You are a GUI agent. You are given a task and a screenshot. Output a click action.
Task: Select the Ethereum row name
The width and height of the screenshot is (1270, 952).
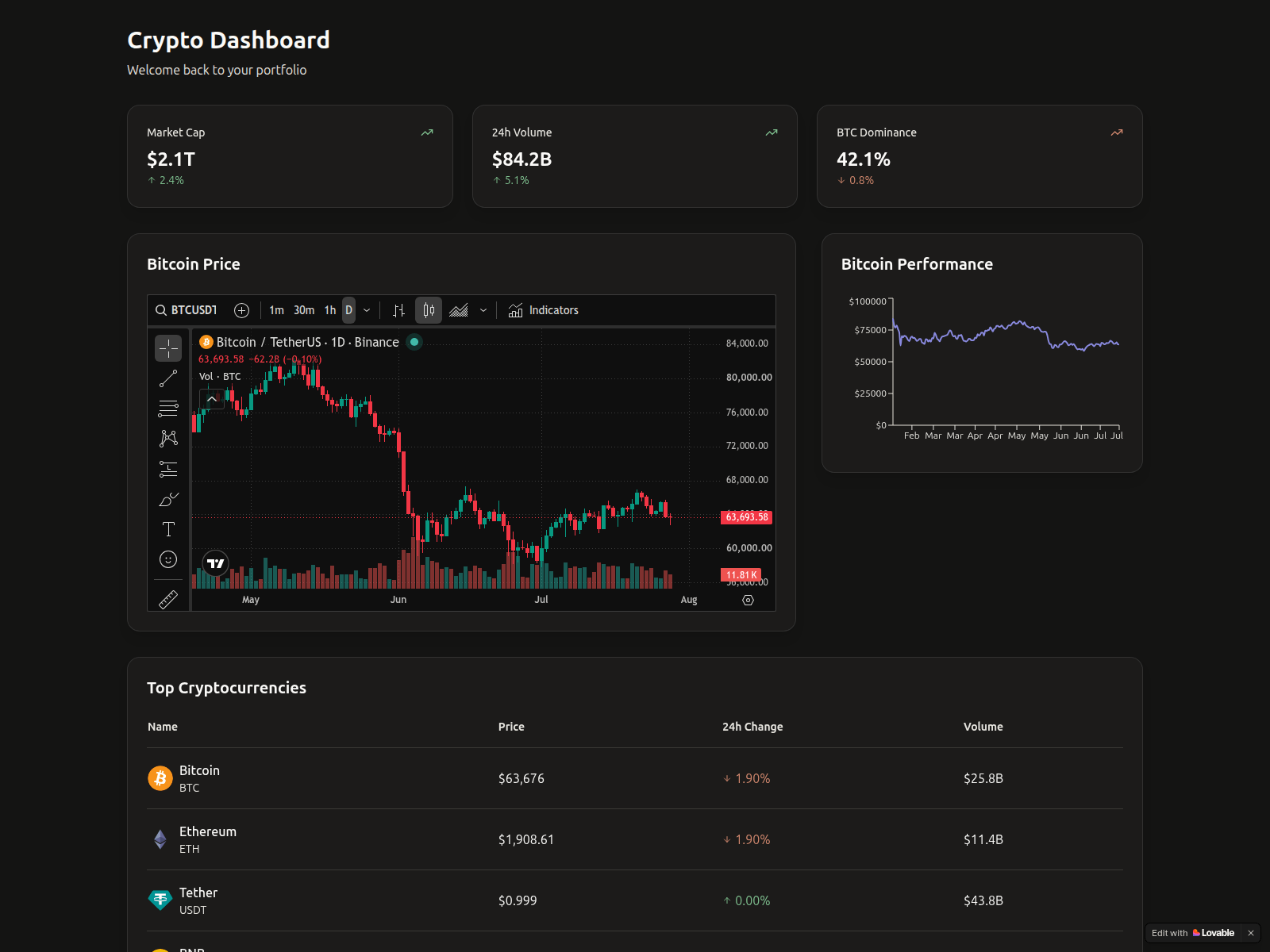208,831
